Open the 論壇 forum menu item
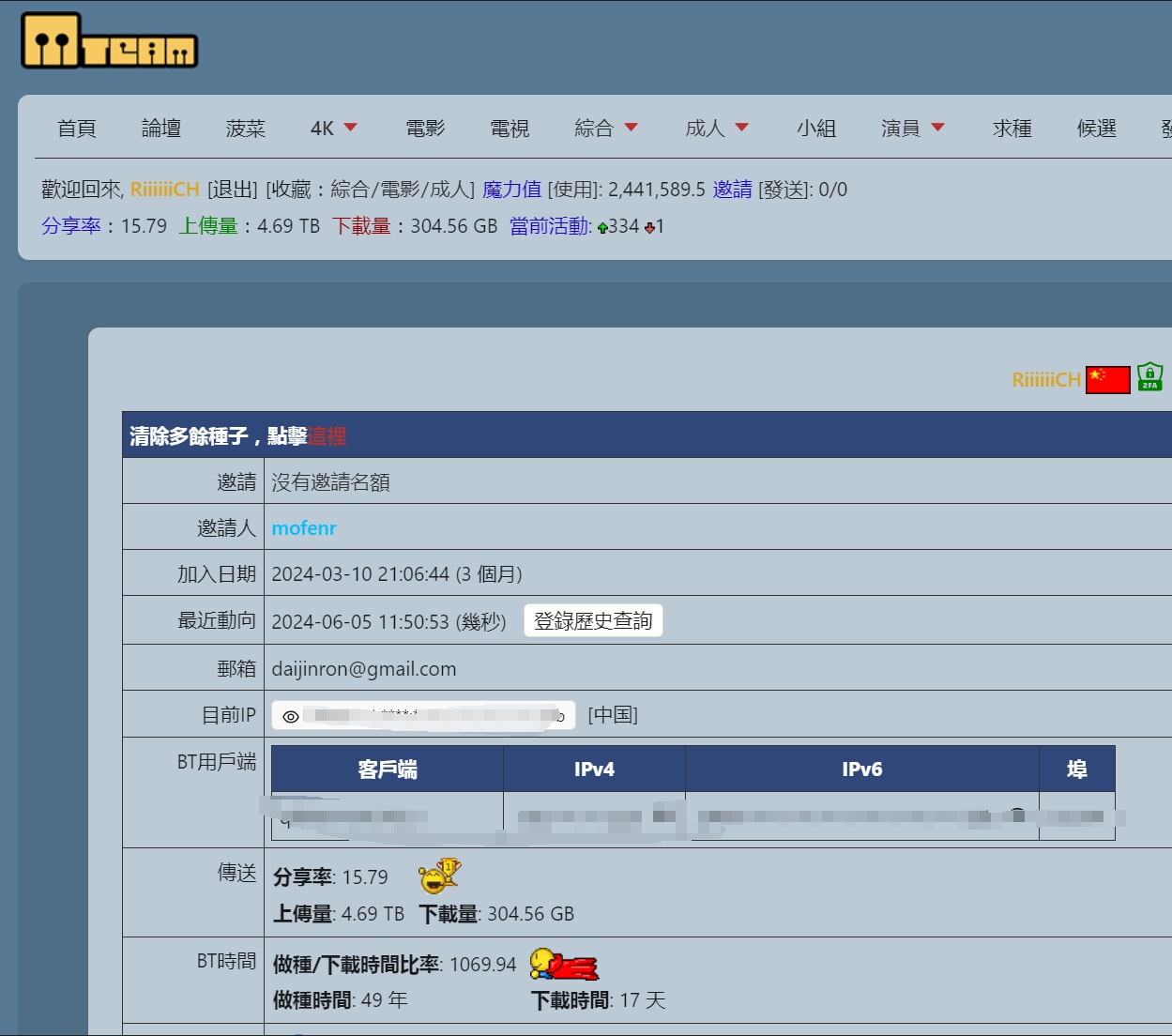This screenshot has height=1036, width=1172. pos(161,128)
